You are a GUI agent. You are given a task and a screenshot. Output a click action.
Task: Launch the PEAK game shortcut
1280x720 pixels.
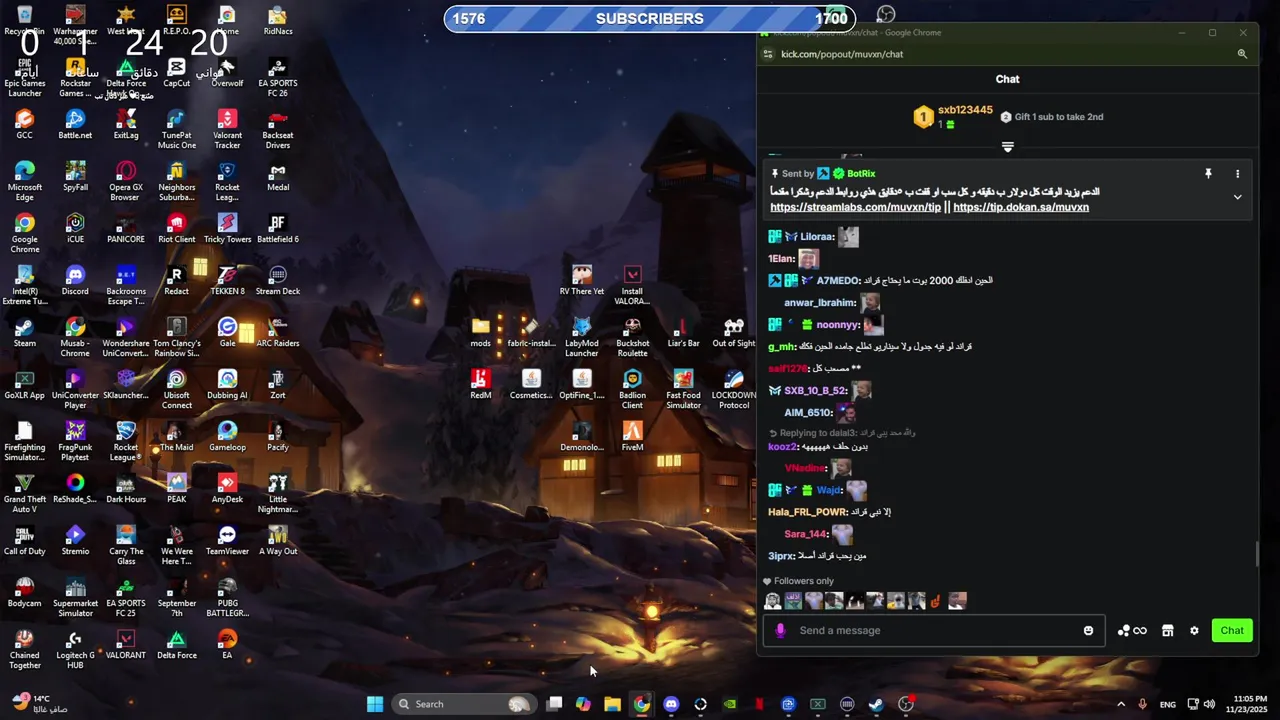coord(177,488)
